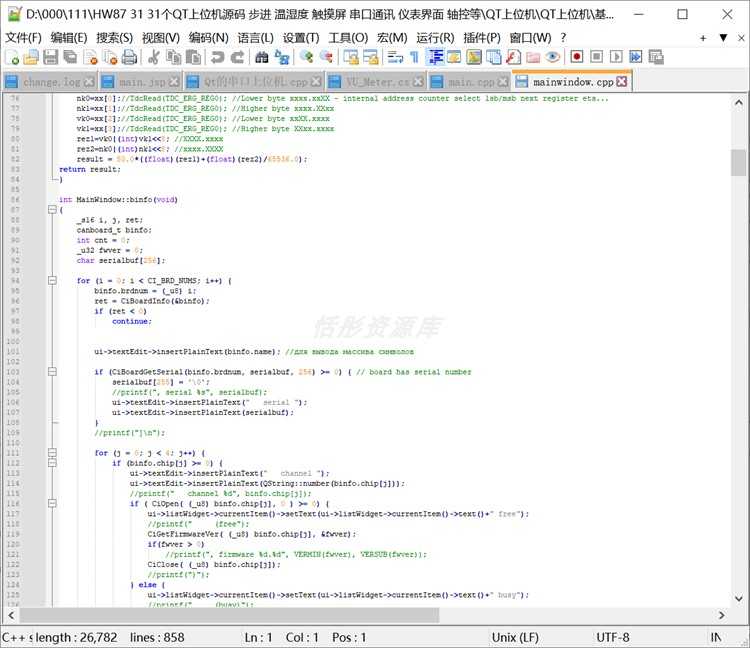Run the macro multiple times icon
The height and width of the screenshot is (648, 750).
pos(636,57)
